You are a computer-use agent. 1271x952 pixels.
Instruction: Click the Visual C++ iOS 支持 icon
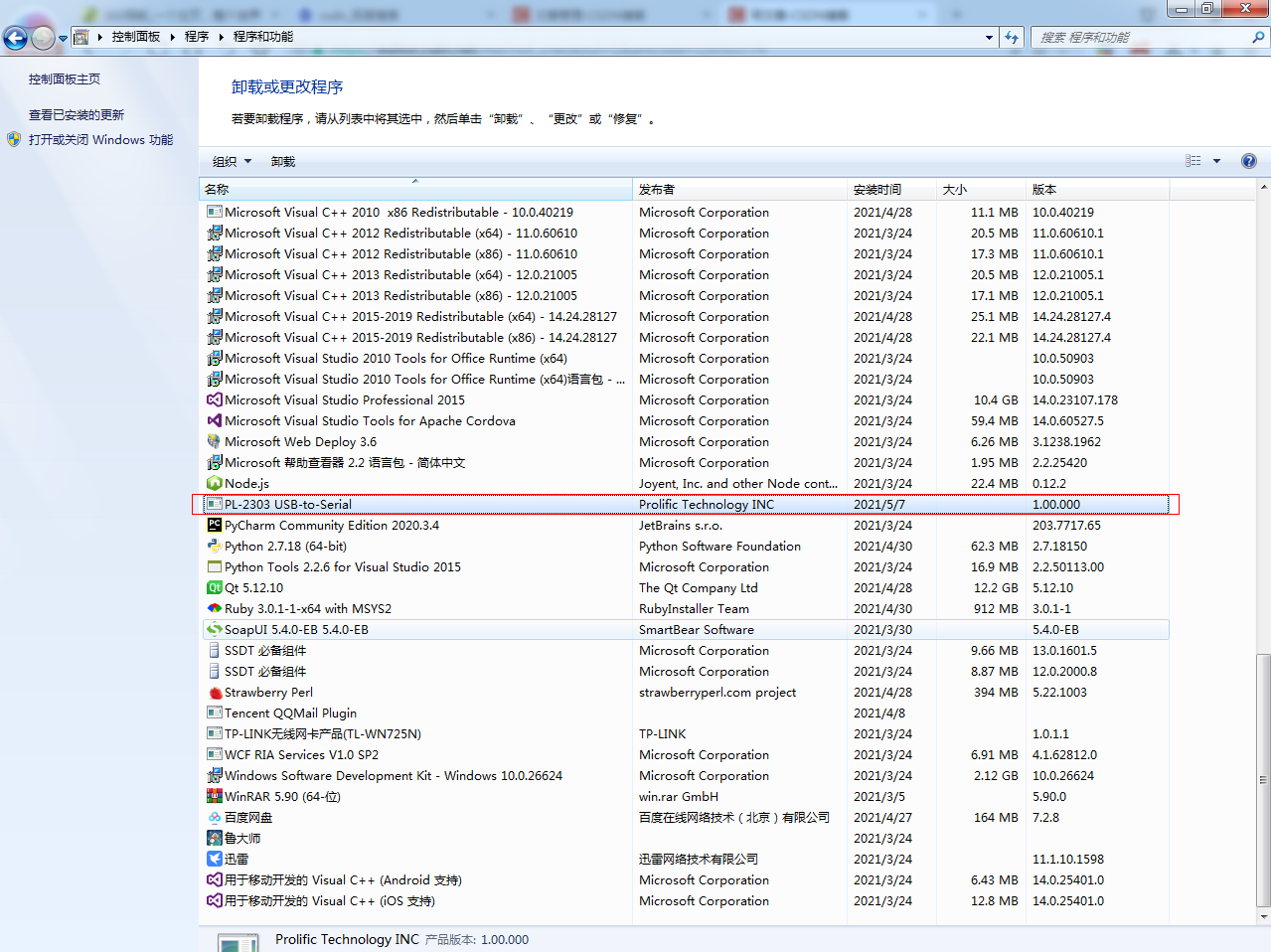click(214, 900)
